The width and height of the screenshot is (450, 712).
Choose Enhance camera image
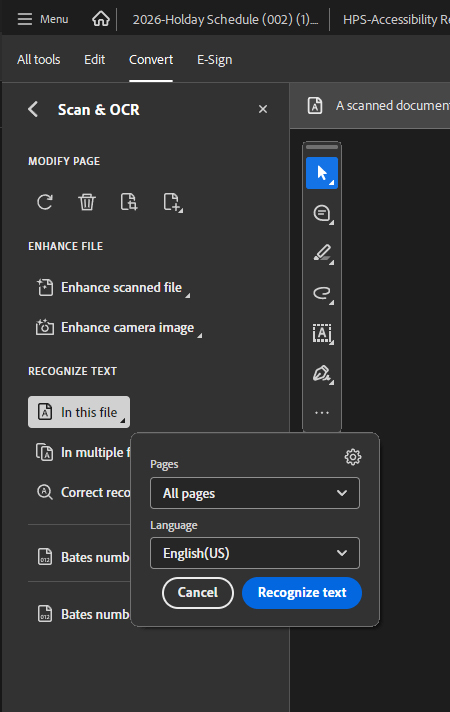119,327
